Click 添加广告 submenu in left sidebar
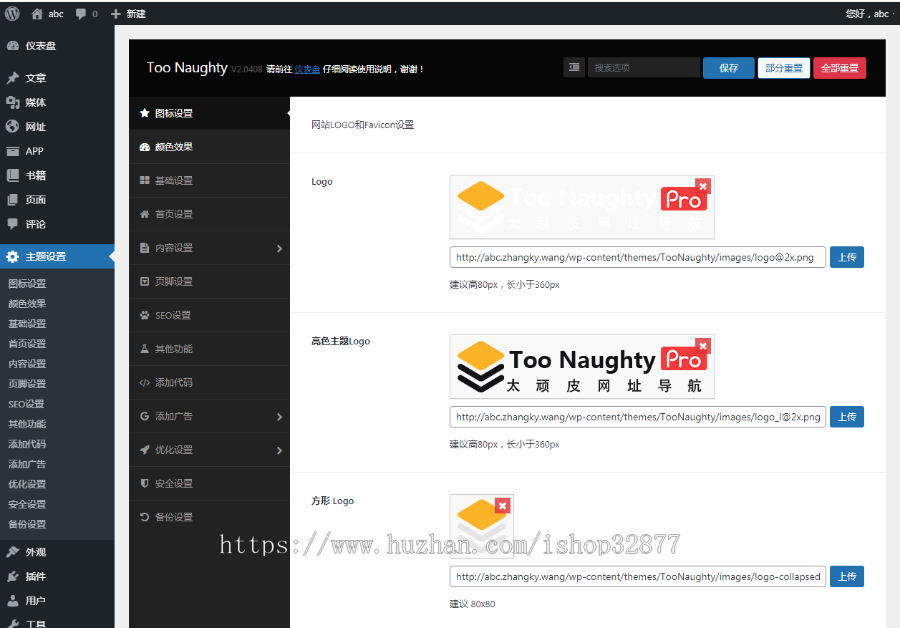The width and height of the screenshot is (900, 628). (27, 464)
